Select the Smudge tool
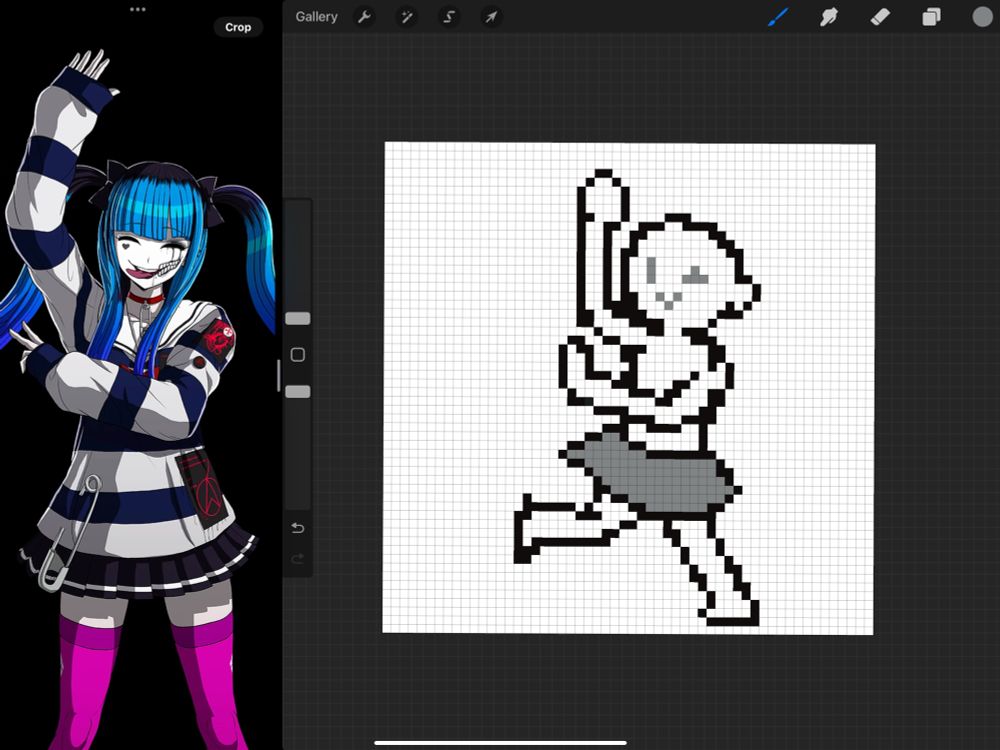 (x=828, y=17)
